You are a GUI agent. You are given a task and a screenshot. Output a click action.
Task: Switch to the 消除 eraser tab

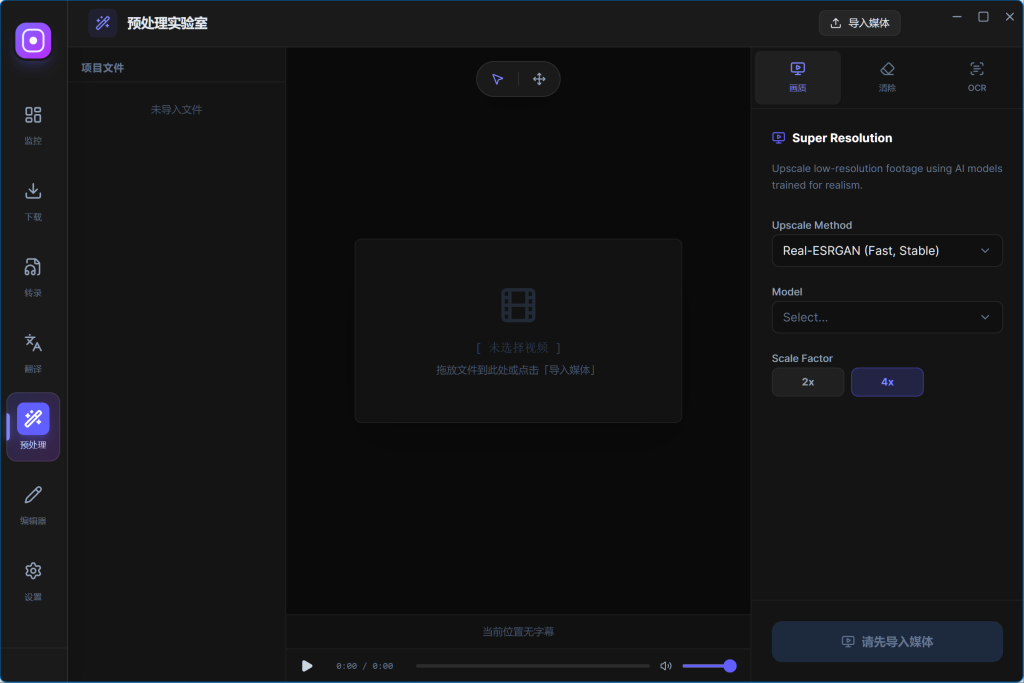click(887, 77)
